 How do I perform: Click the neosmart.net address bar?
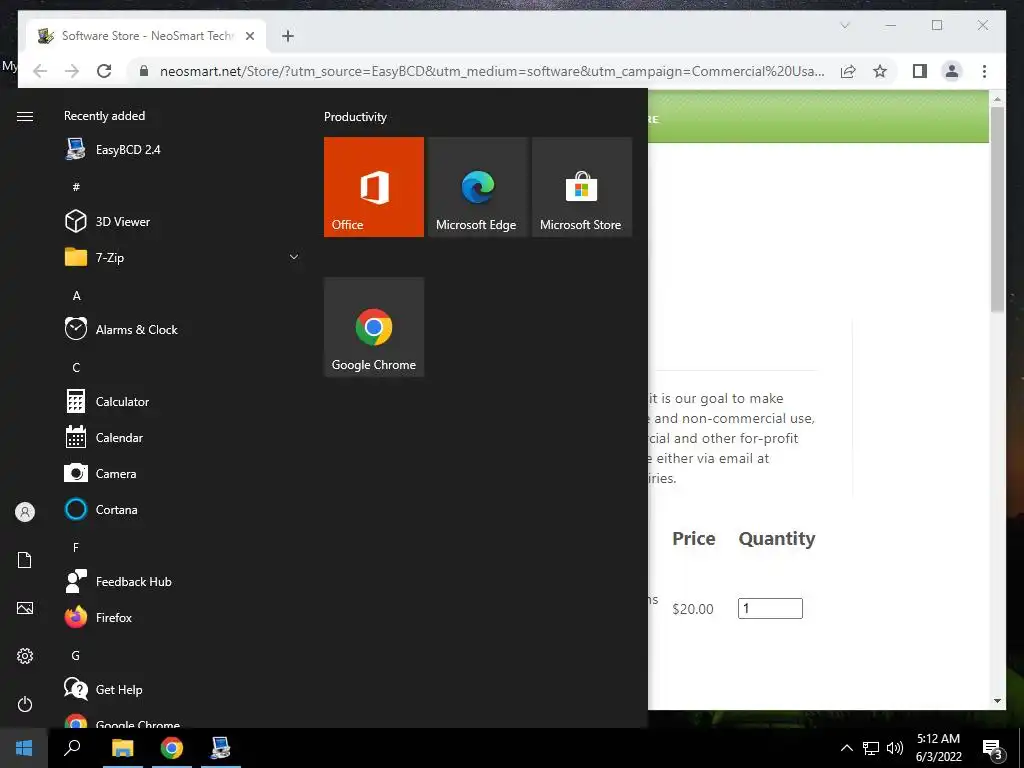click(491, 71)
